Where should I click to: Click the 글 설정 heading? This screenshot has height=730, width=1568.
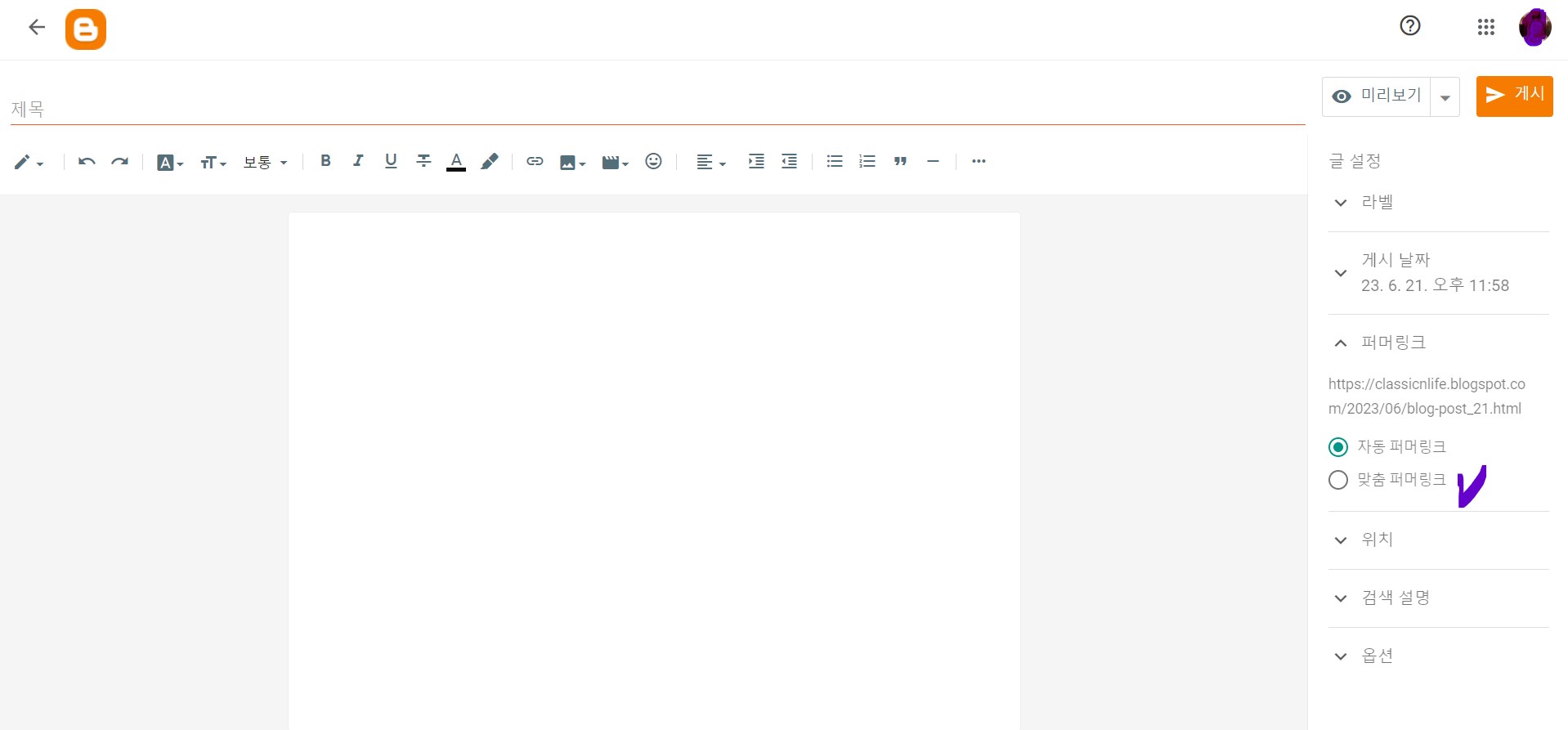(1355, 161)
